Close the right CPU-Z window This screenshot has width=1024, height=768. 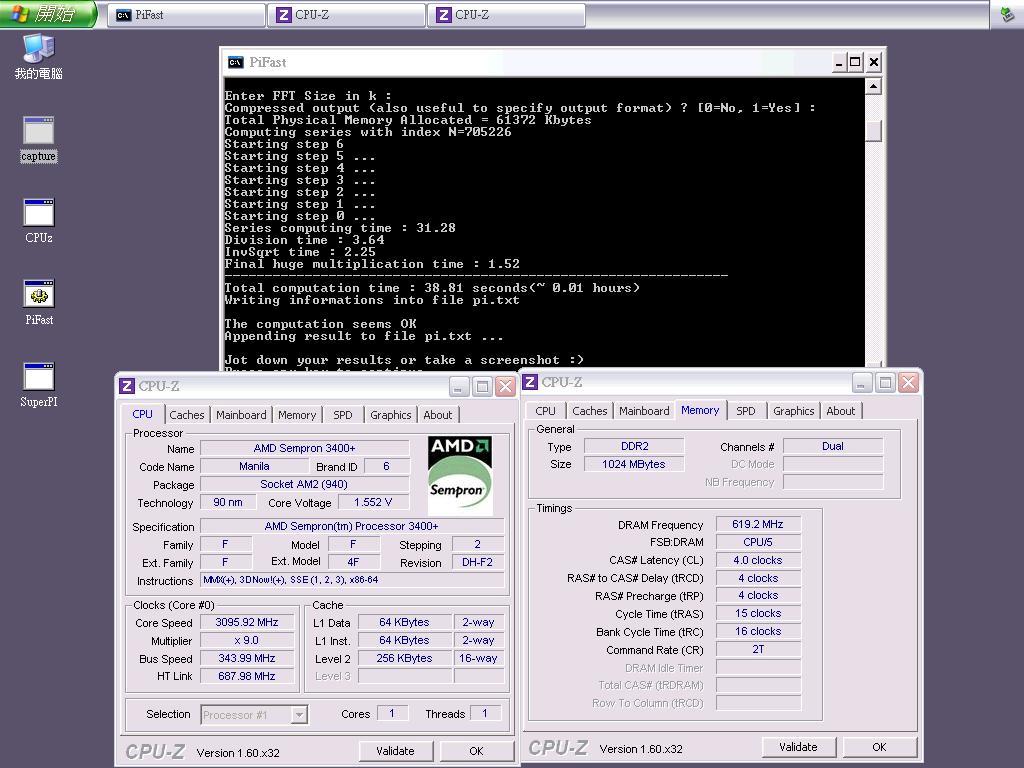pos(908,383)
